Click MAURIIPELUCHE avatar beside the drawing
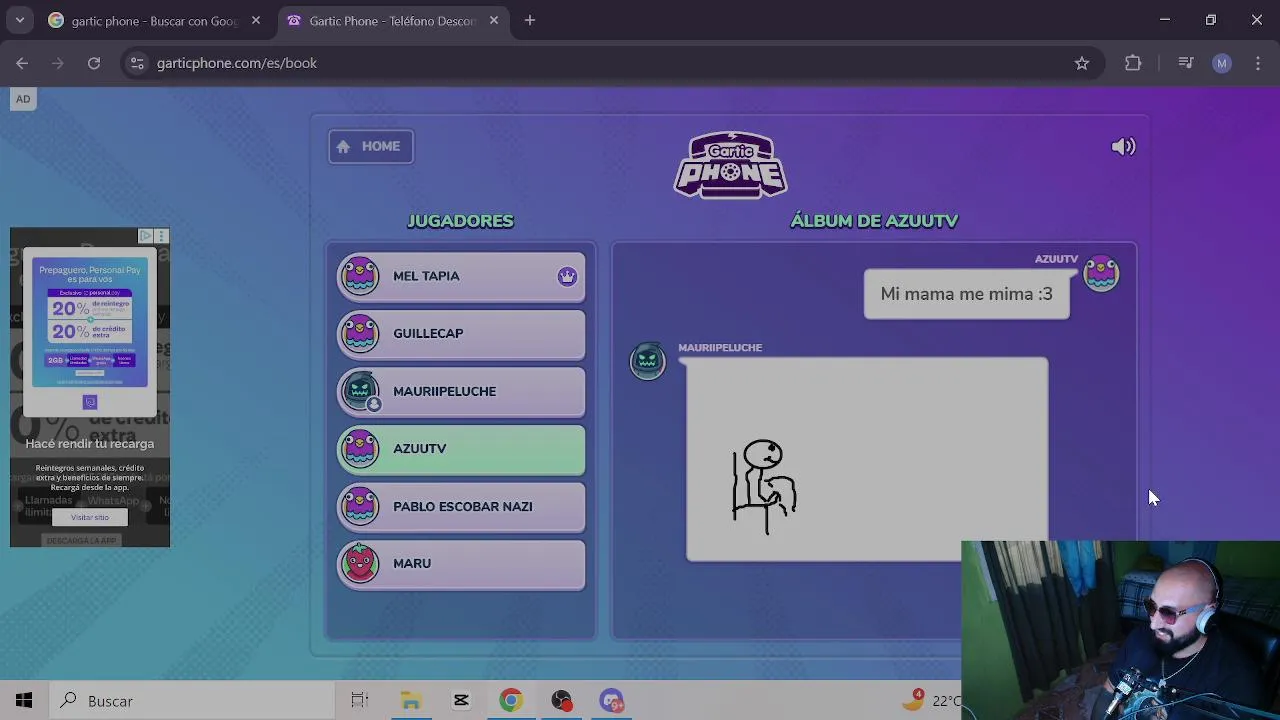Screen dimensions: 1280x720 click(x=647, y=361)
